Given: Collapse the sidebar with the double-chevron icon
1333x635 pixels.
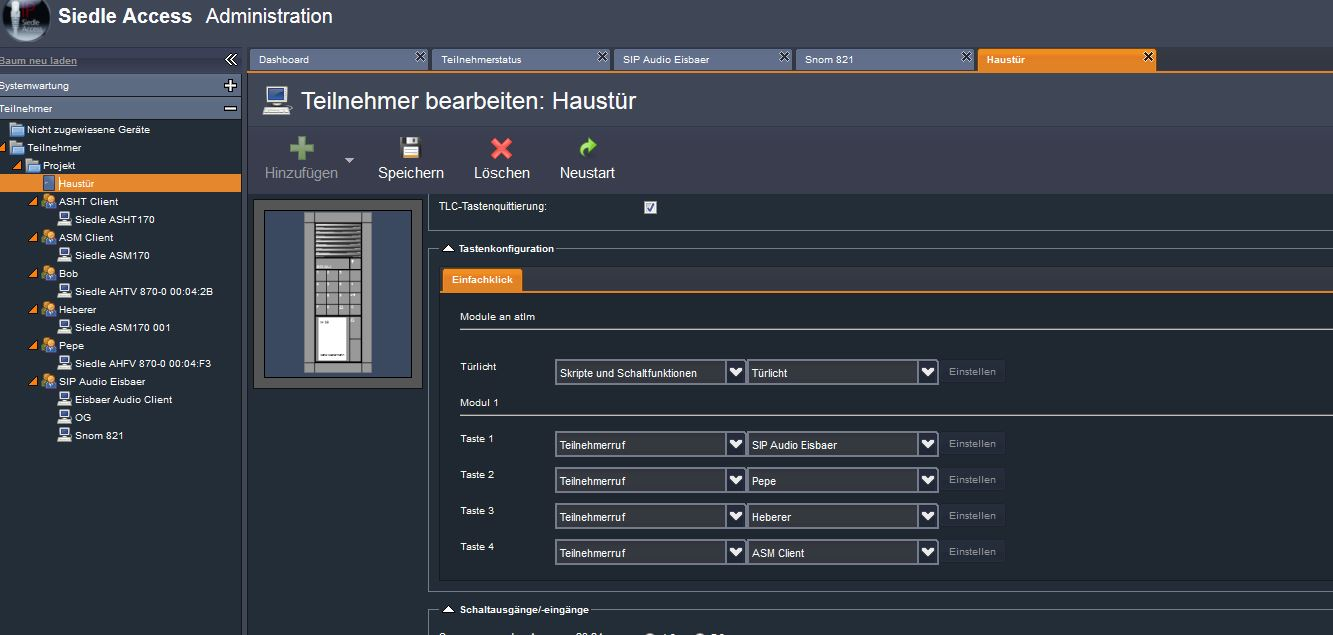Looking at the screenshot, I should (x=230, y=60).
